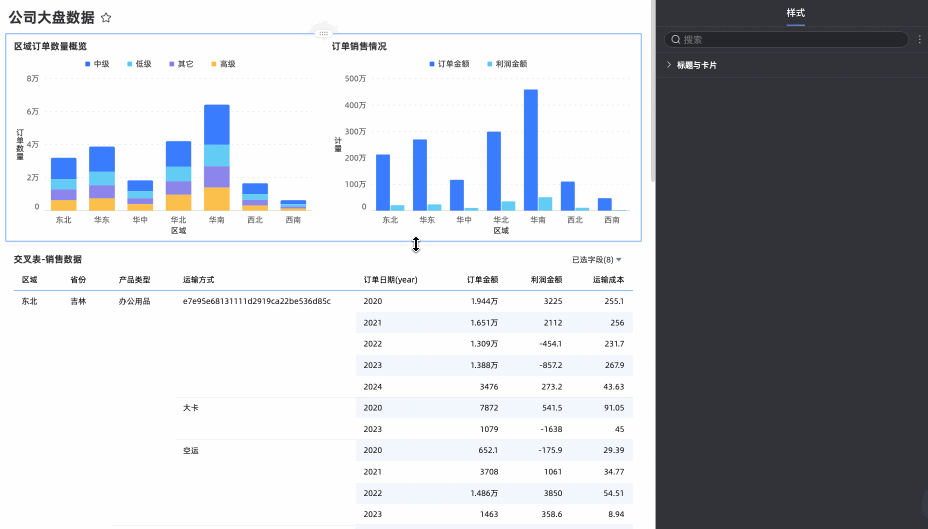928x529 pixels.
Task: Click the 1.944万 order amount cell
Action: coord(484,301)
